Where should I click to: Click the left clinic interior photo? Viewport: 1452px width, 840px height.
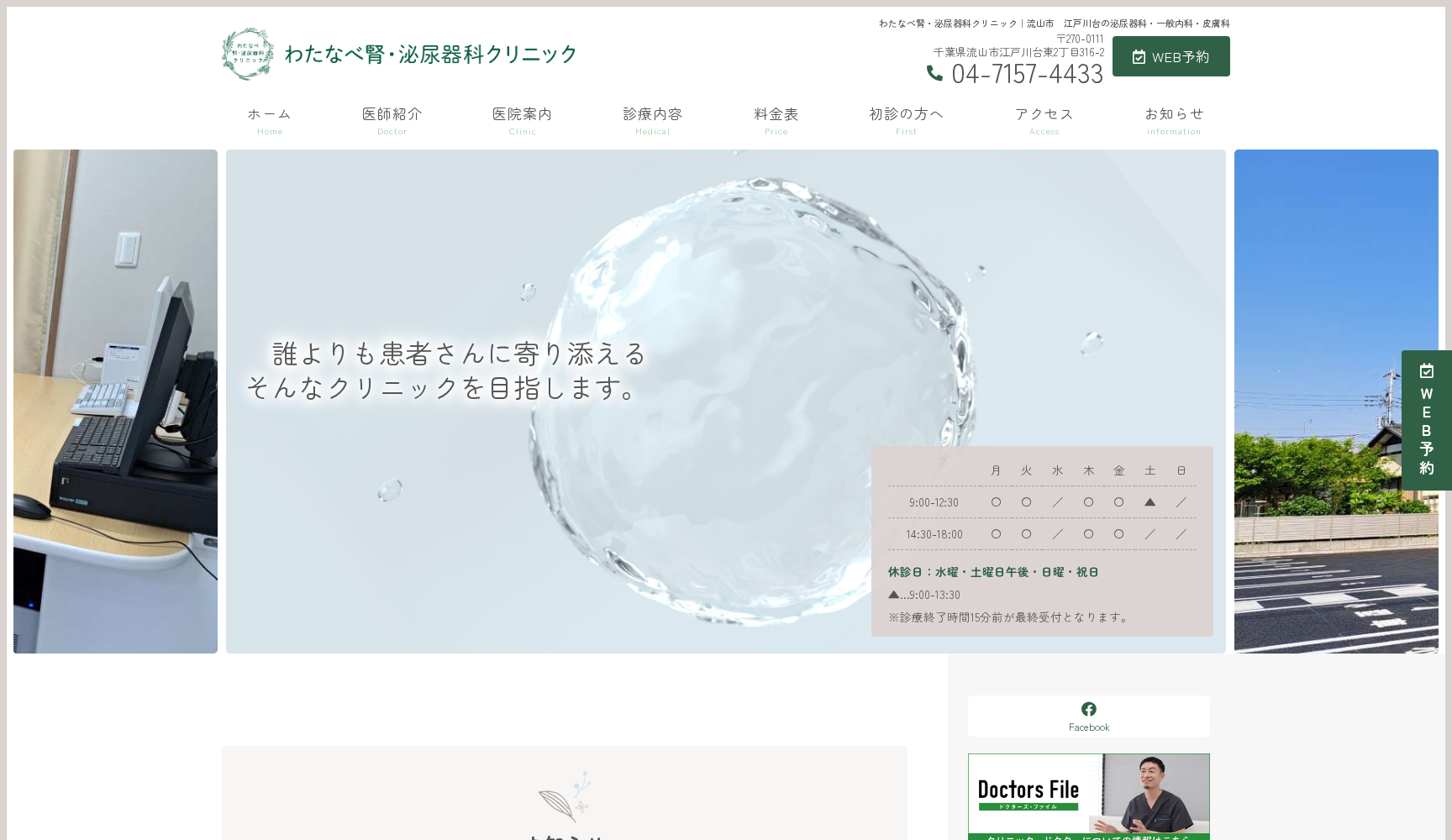pyautogui.click(x=114, y=402)
